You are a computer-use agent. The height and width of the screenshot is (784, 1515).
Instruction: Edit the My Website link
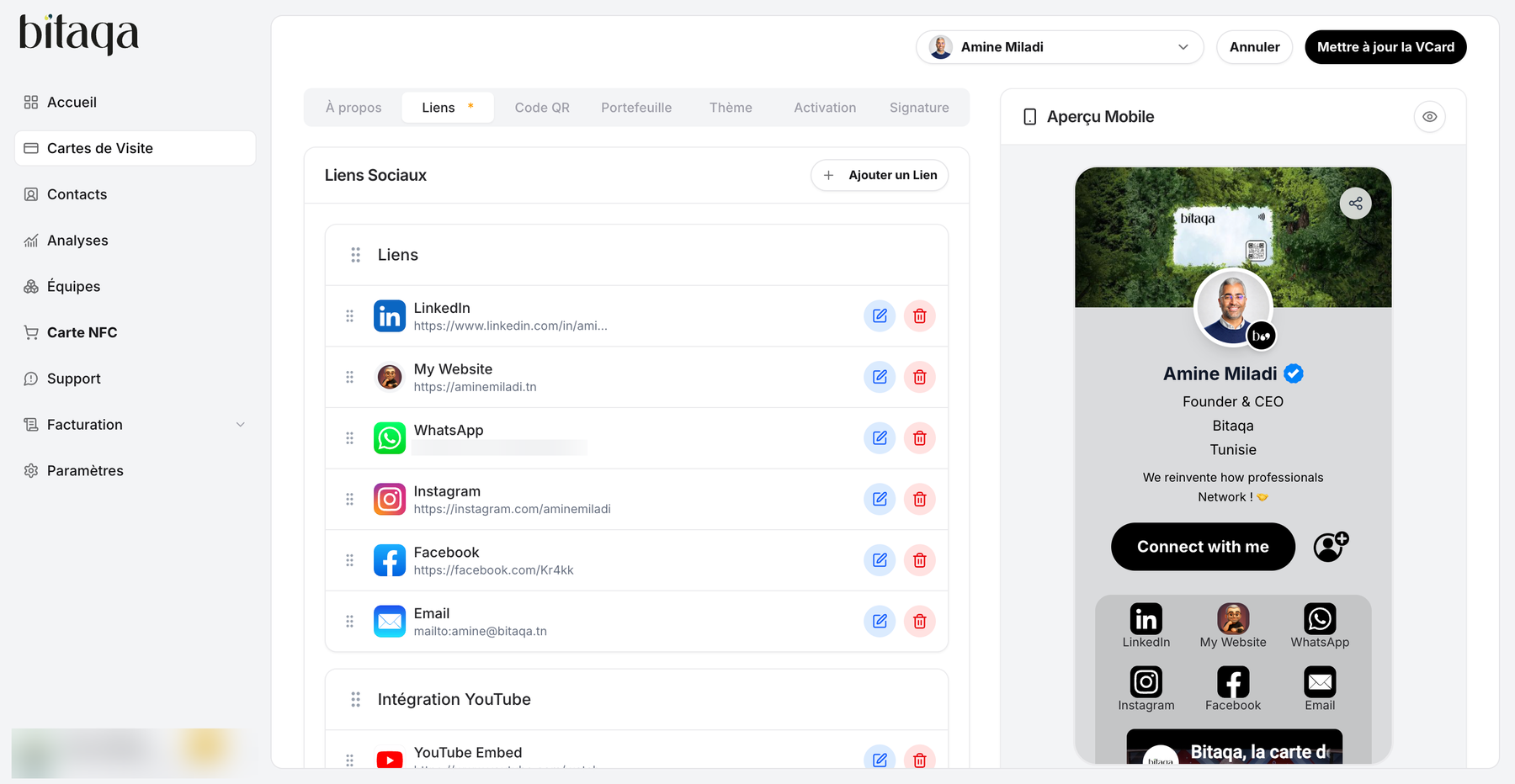(880, 377)
